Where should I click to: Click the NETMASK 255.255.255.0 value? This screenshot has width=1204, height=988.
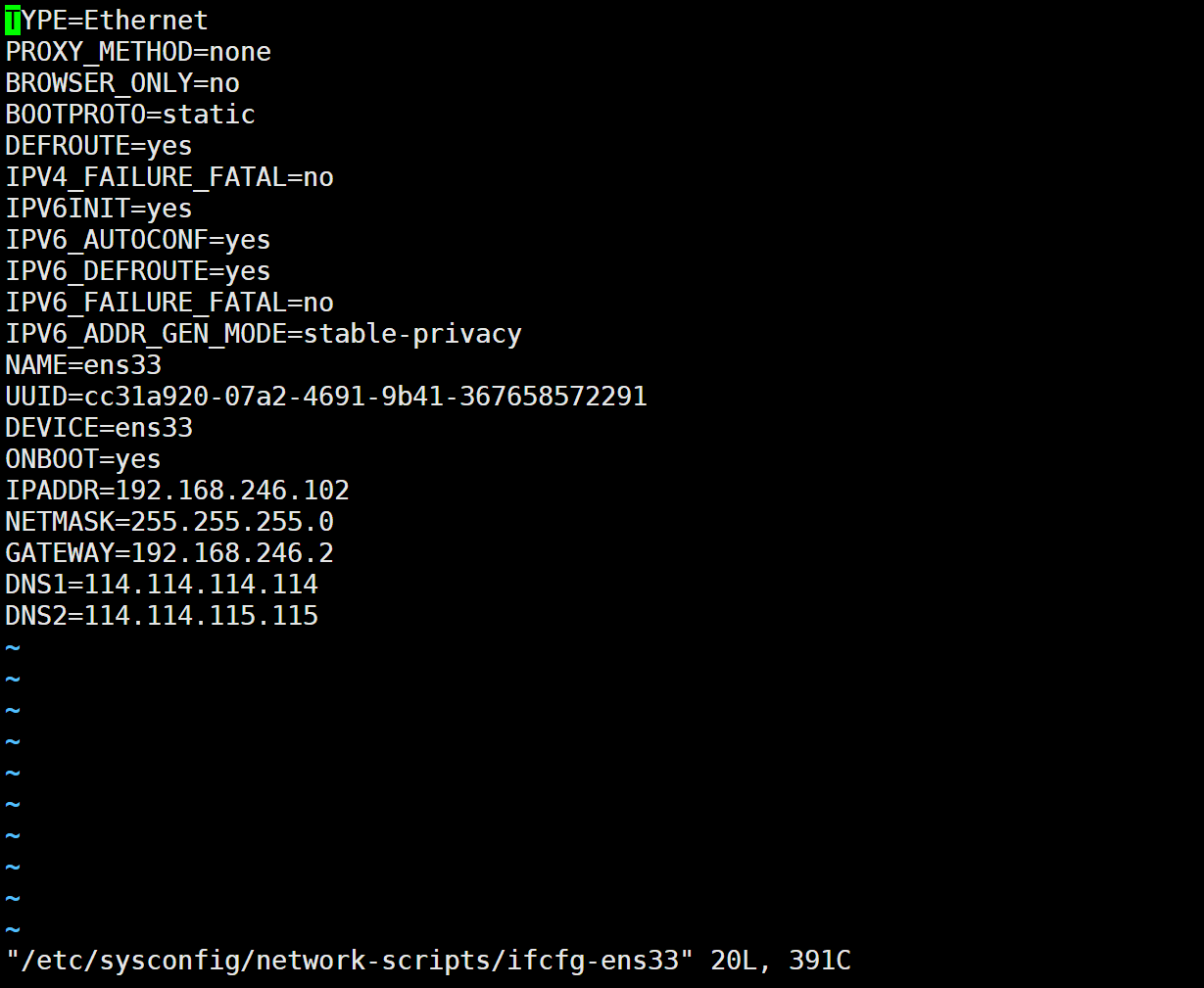tap(232, 522)
